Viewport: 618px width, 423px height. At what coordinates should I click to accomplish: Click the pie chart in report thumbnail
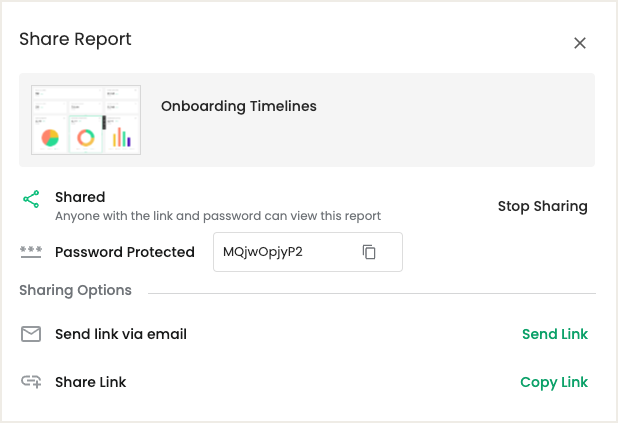point(50,138)
